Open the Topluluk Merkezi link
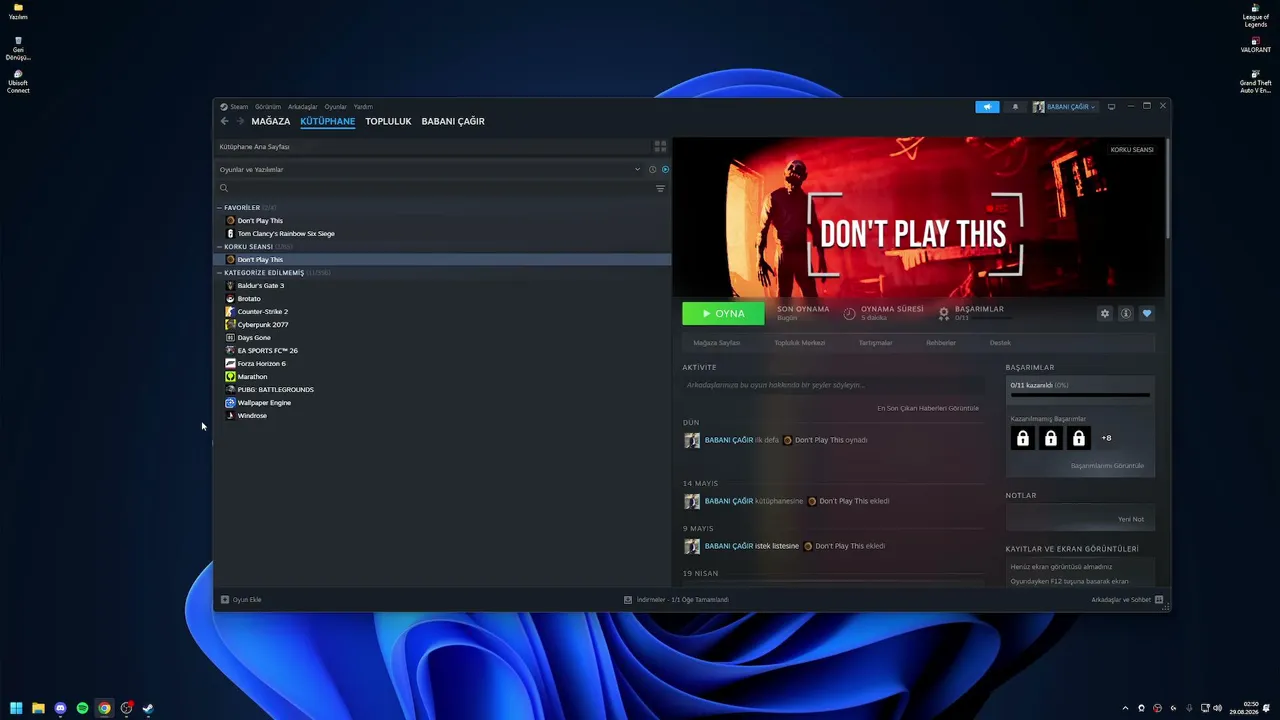 [x=800, y=343]
